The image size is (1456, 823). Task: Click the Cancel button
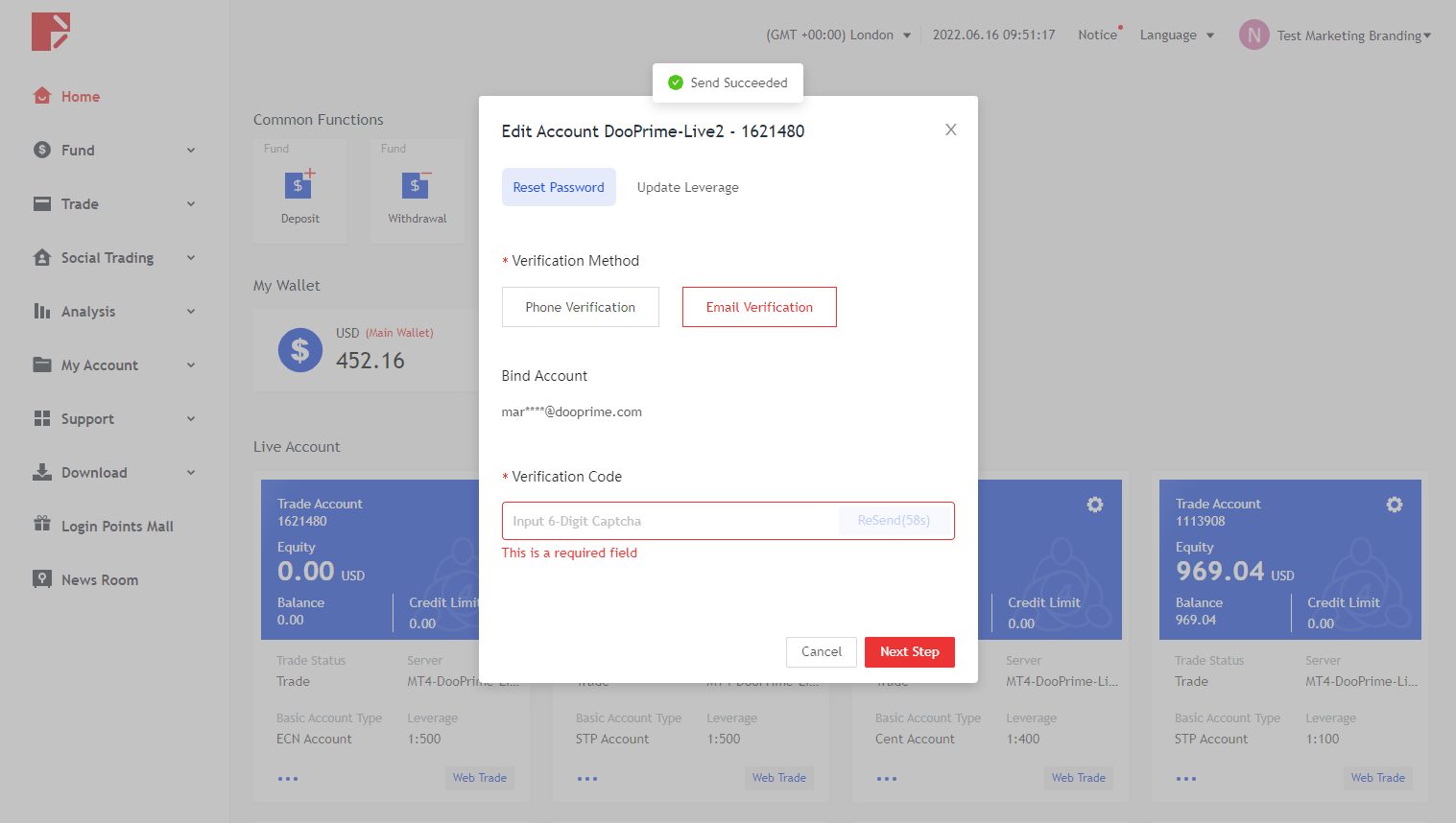click(x=821, y=651)
